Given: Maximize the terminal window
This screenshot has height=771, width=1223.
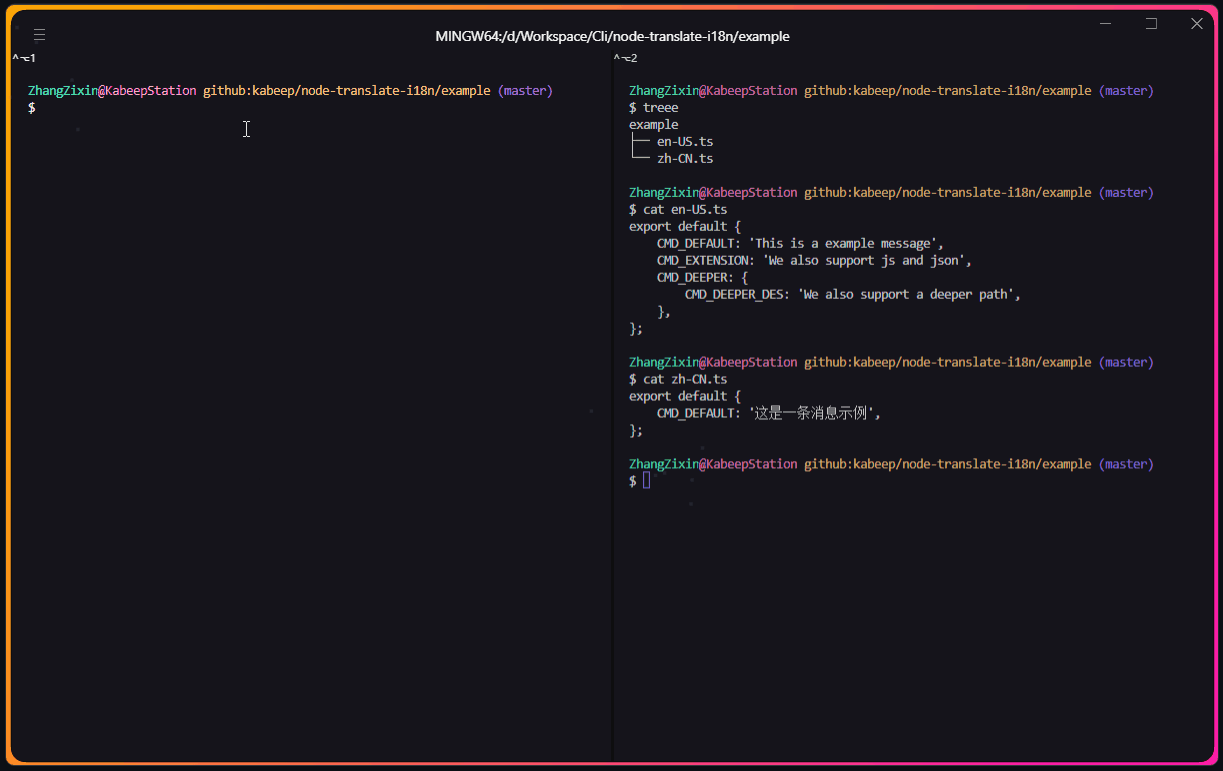Looking at the screenshot, I should click(x=1151, y=23).
